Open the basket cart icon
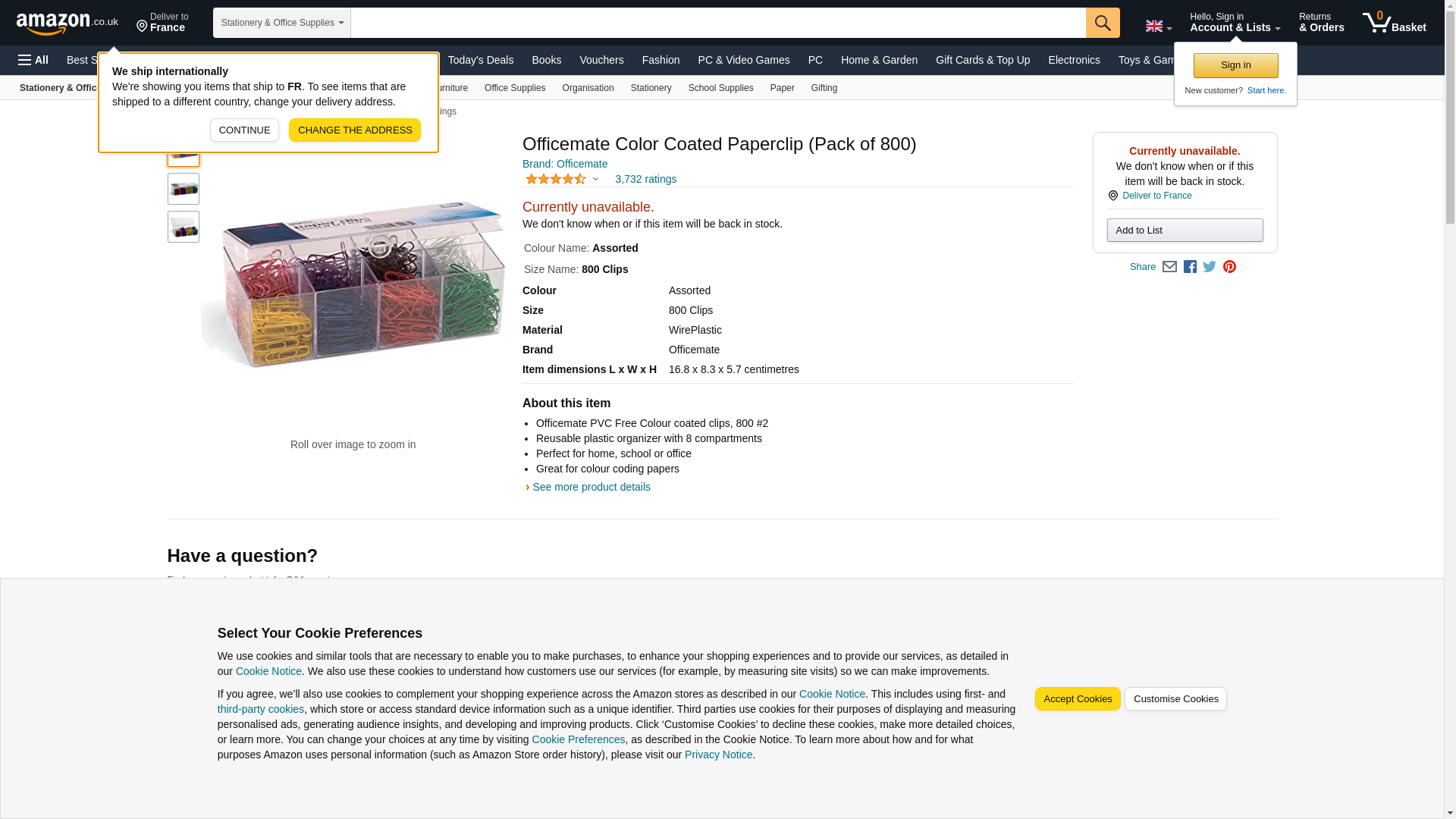 point(1394,23)
